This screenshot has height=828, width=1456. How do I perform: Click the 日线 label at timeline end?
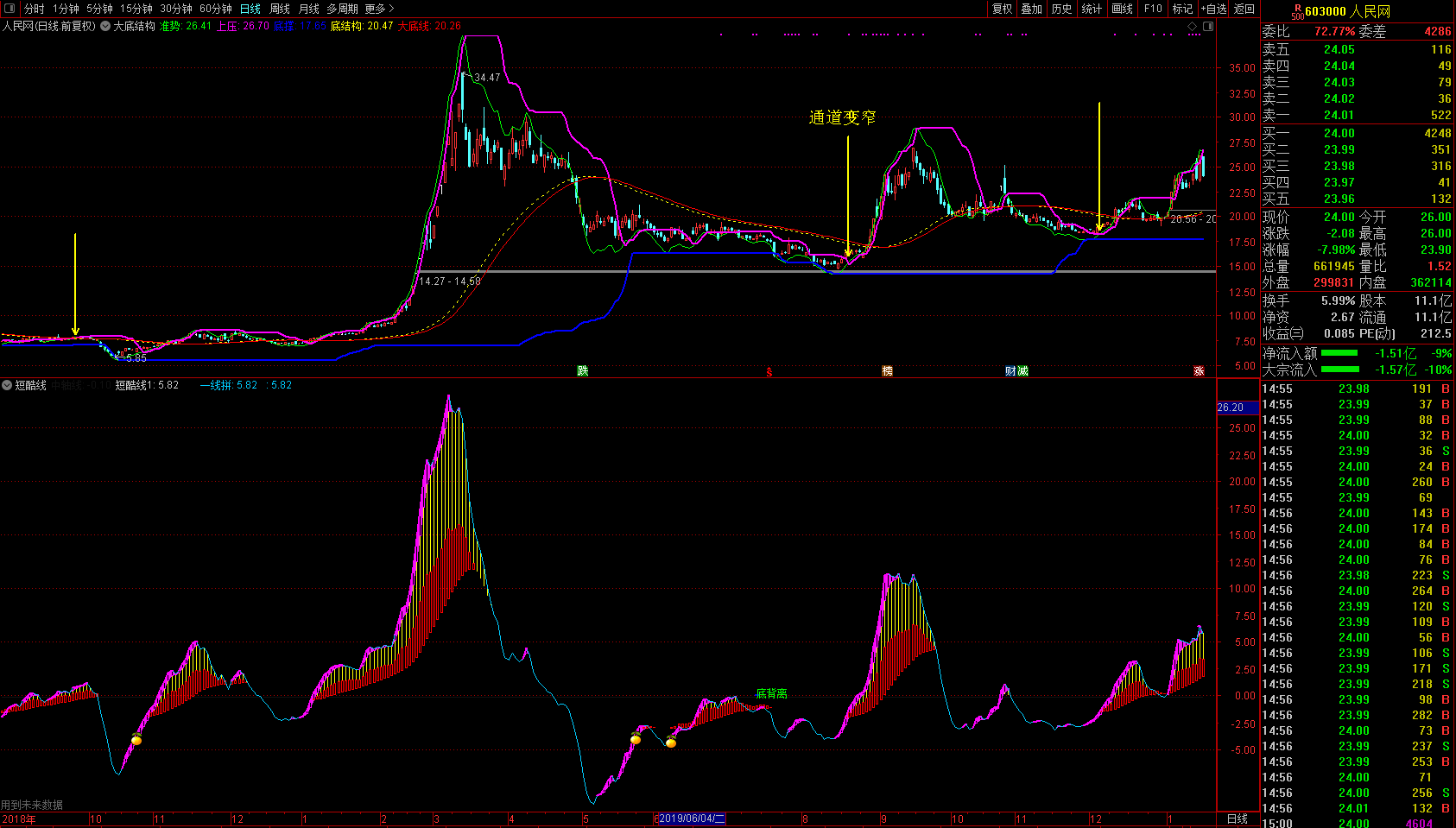click(x=1238, y=819)
